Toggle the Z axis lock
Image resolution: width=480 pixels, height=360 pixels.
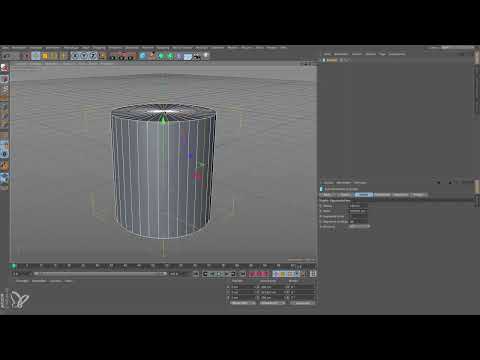tap(93, 56)
